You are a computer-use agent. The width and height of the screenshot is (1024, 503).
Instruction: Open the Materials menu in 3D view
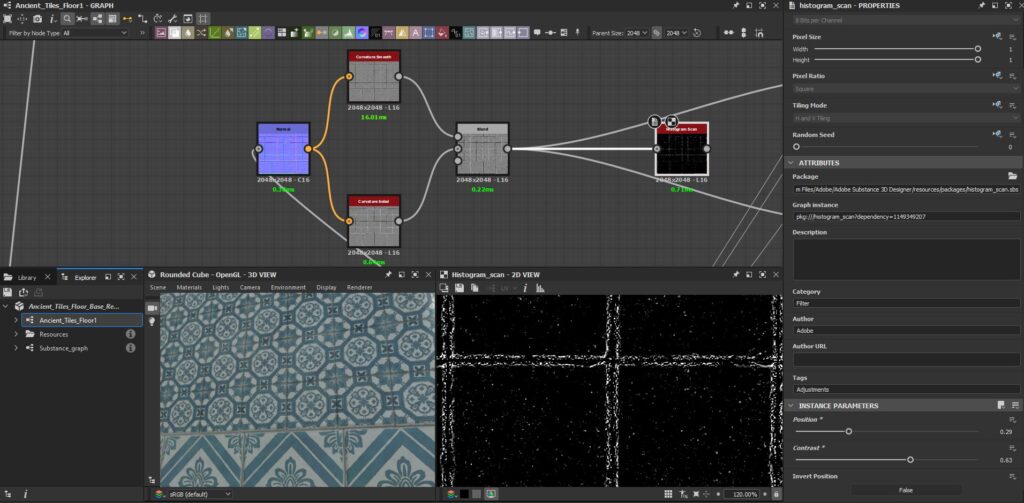189,287
